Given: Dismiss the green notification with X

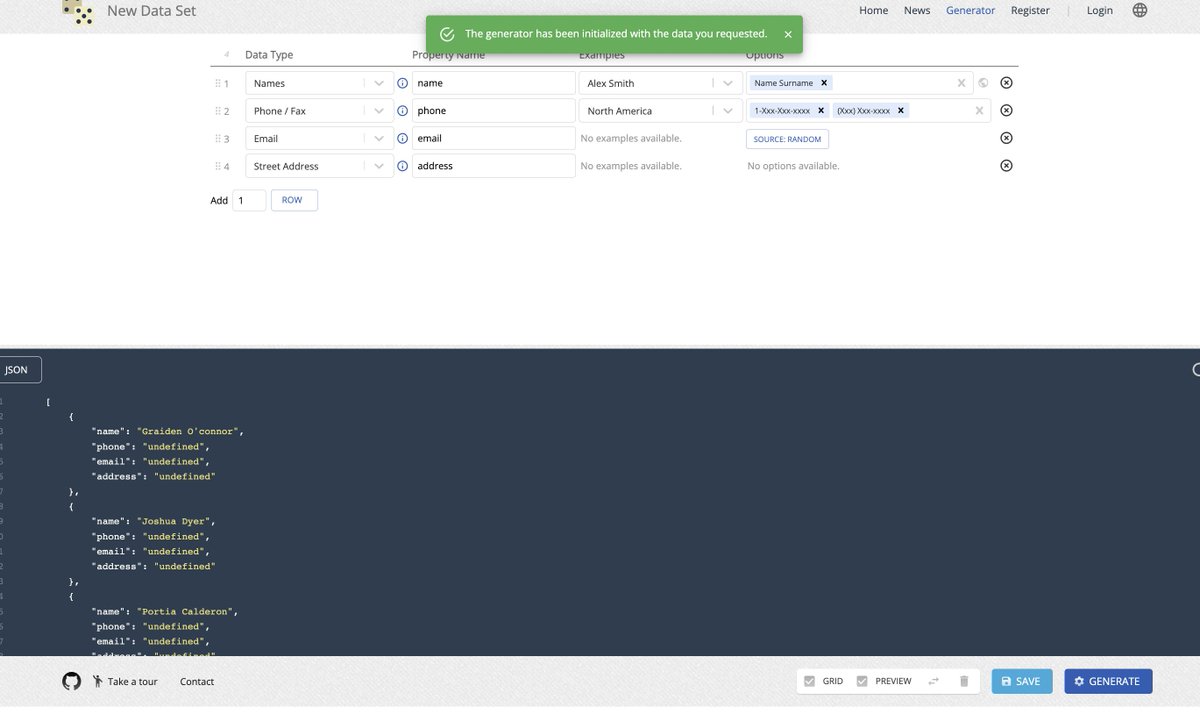Looking at the screenshot, I should pyautogui.click(x=788, y=34).
